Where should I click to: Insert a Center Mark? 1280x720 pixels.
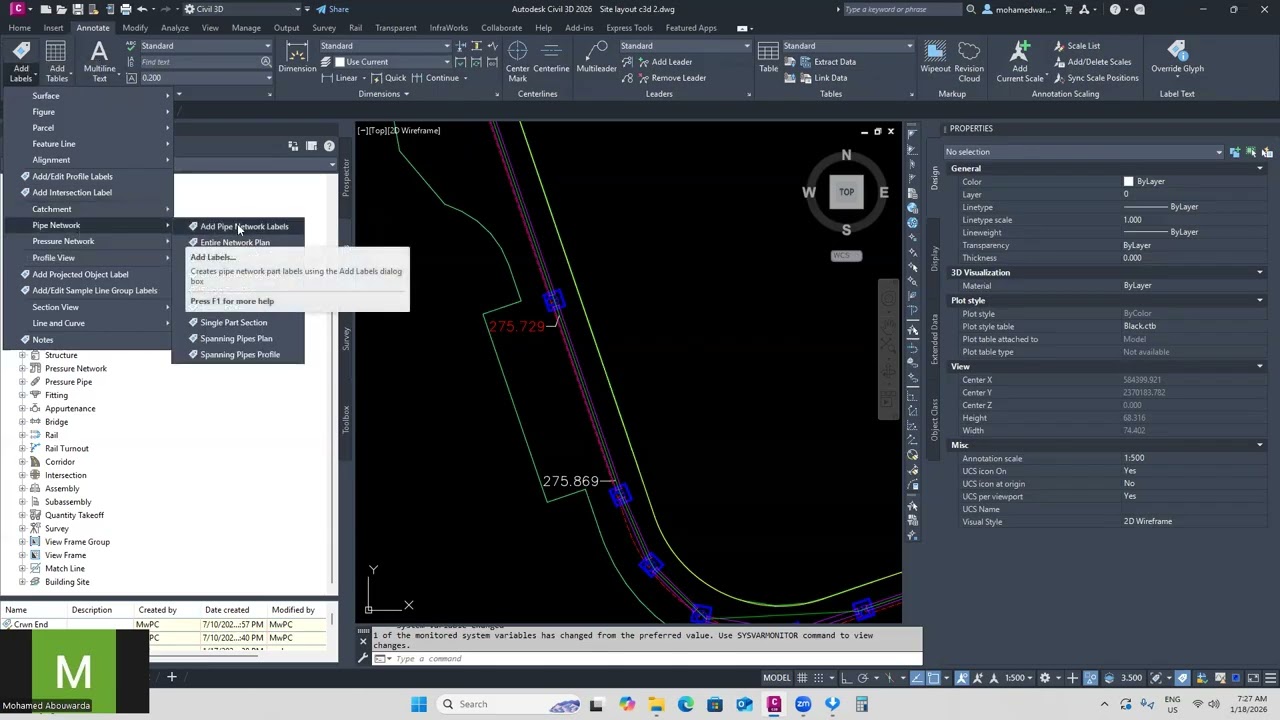click(517, 62)
